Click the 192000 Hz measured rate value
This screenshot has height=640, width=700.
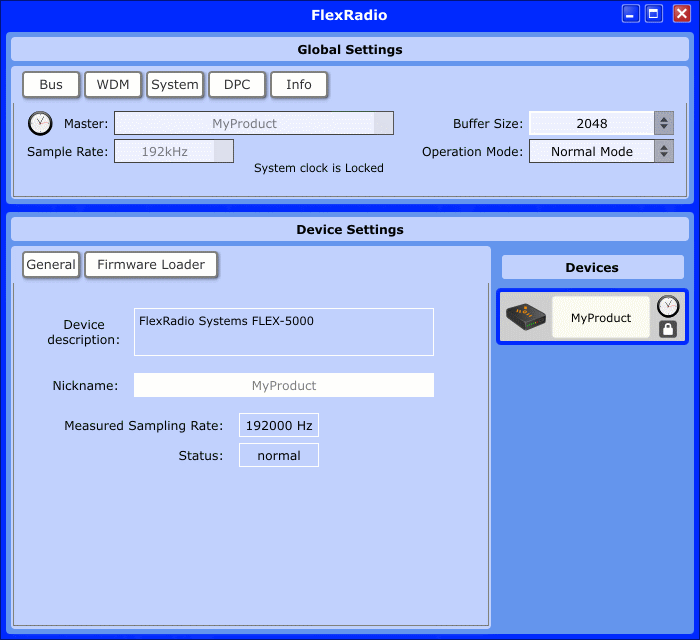pyautogui.click(x=279, y=425)
